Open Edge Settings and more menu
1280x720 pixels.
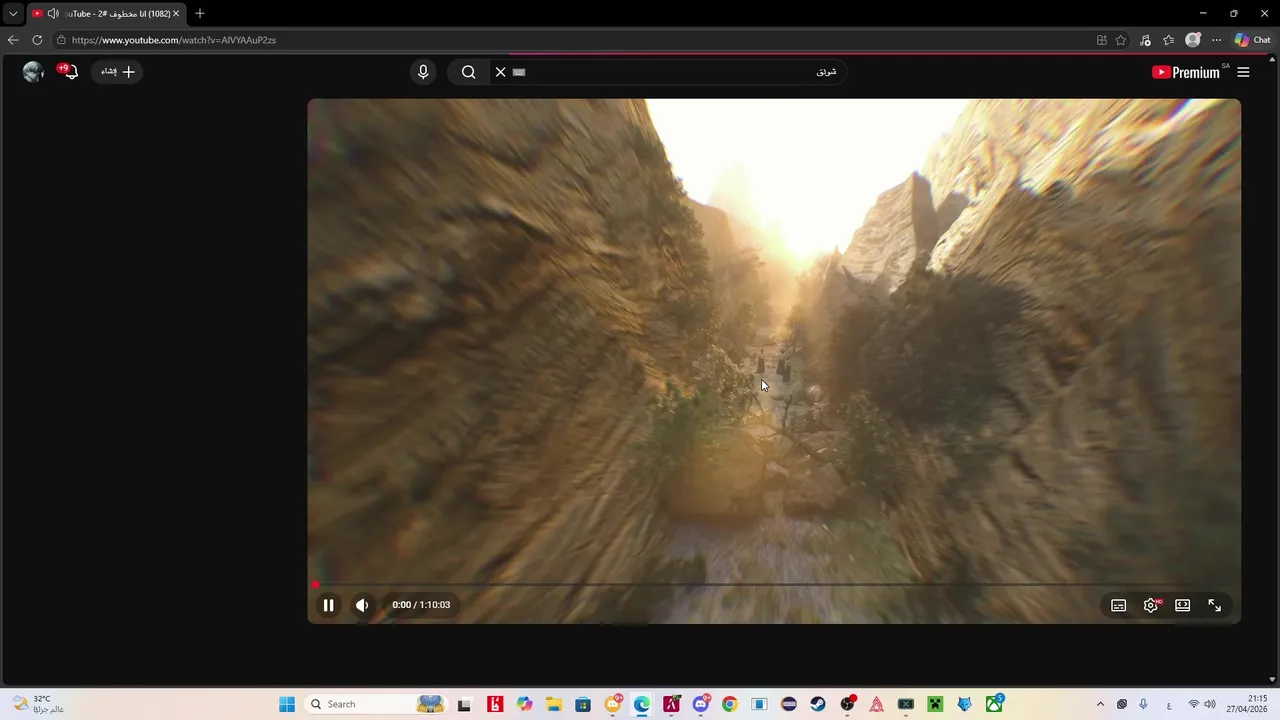coord(1216,40)
